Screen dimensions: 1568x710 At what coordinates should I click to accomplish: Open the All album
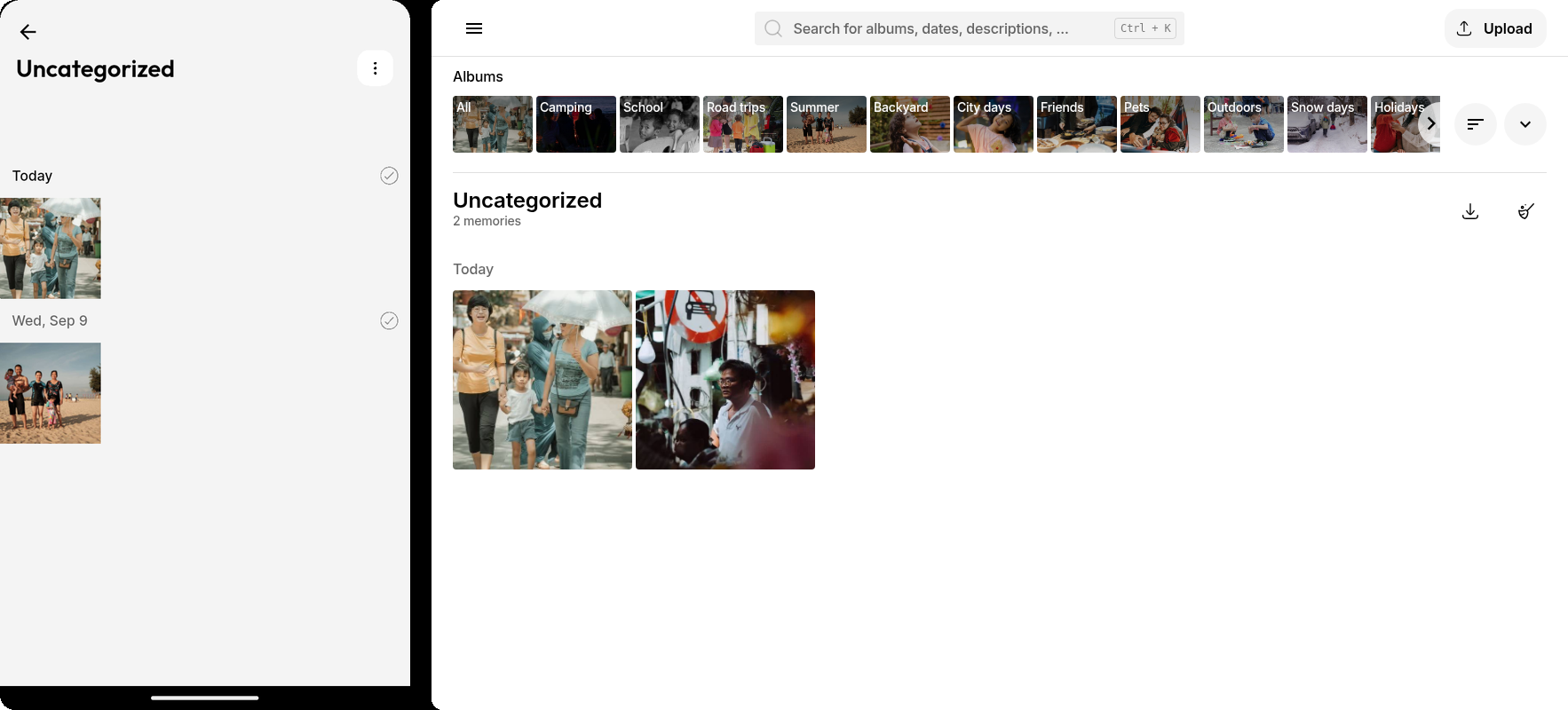pos(493,124)
